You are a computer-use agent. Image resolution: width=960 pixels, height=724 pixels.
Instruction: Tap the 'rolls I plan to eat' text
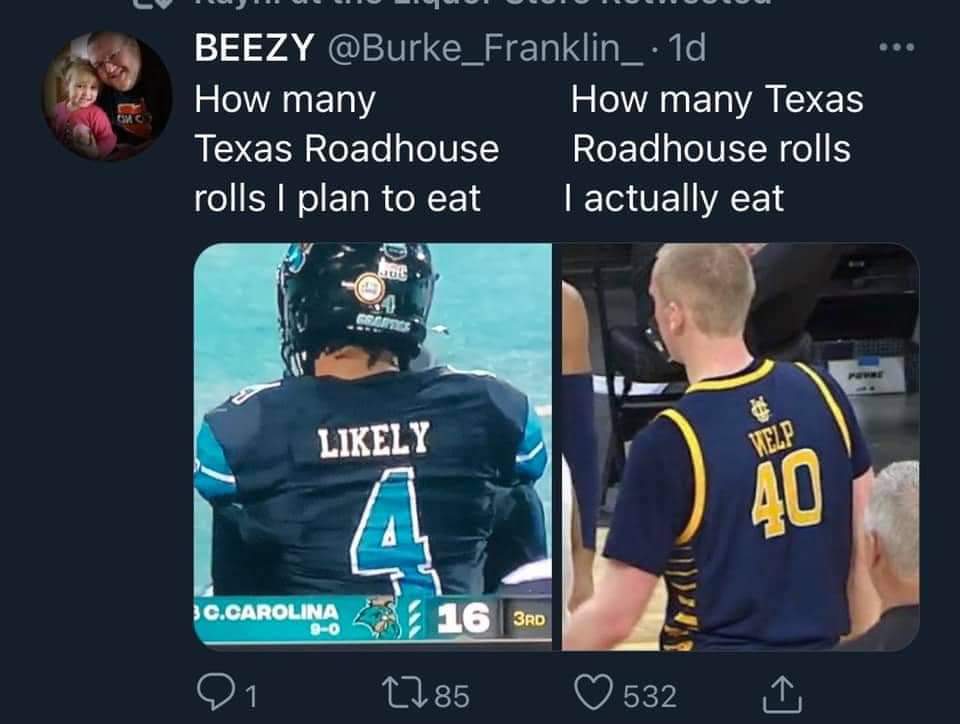(x=337, y=198)
